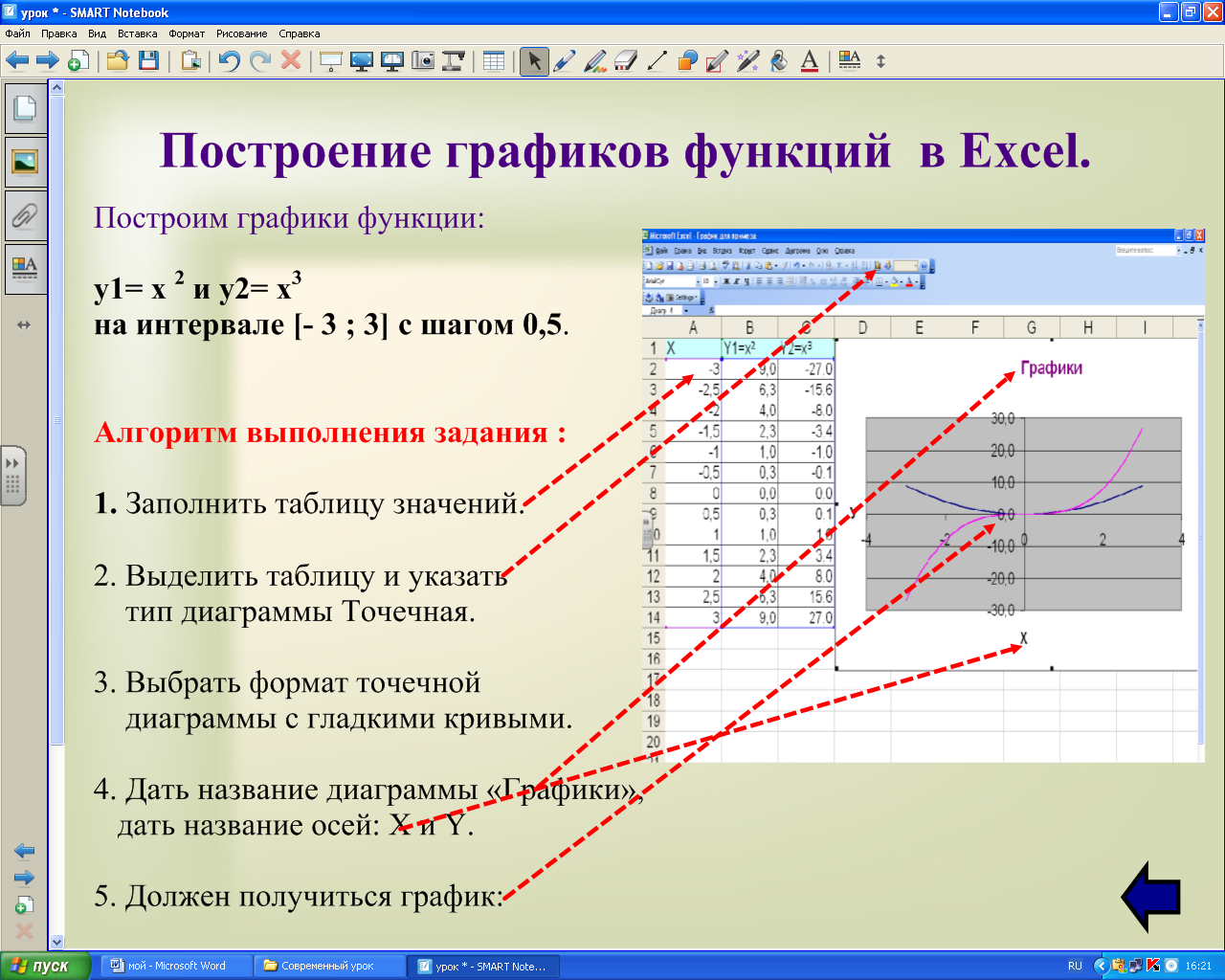Save the notebook with the floppy disk icon
The height and width of the screenshot is (980, 1225).
point(148,61)
